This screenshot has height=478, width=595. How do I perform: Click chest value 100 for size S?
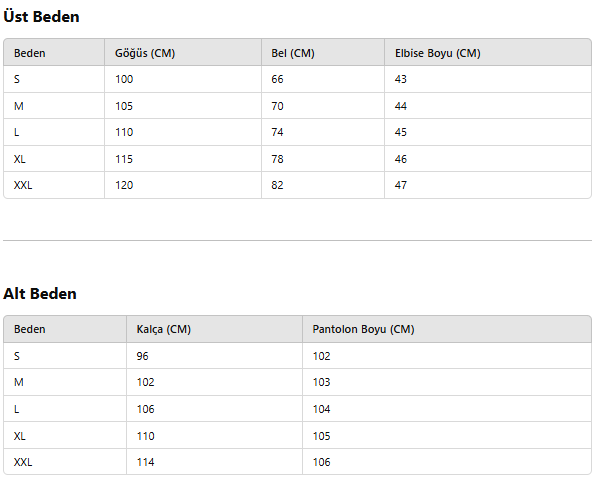(124, 79)
